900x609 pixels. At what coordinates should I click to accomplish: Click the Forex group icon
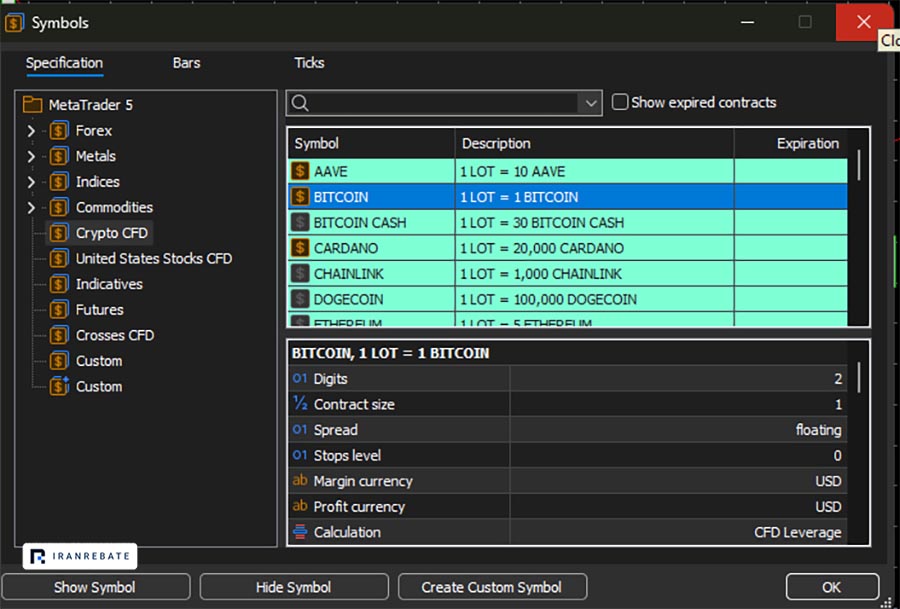click(x=59, y=130)
